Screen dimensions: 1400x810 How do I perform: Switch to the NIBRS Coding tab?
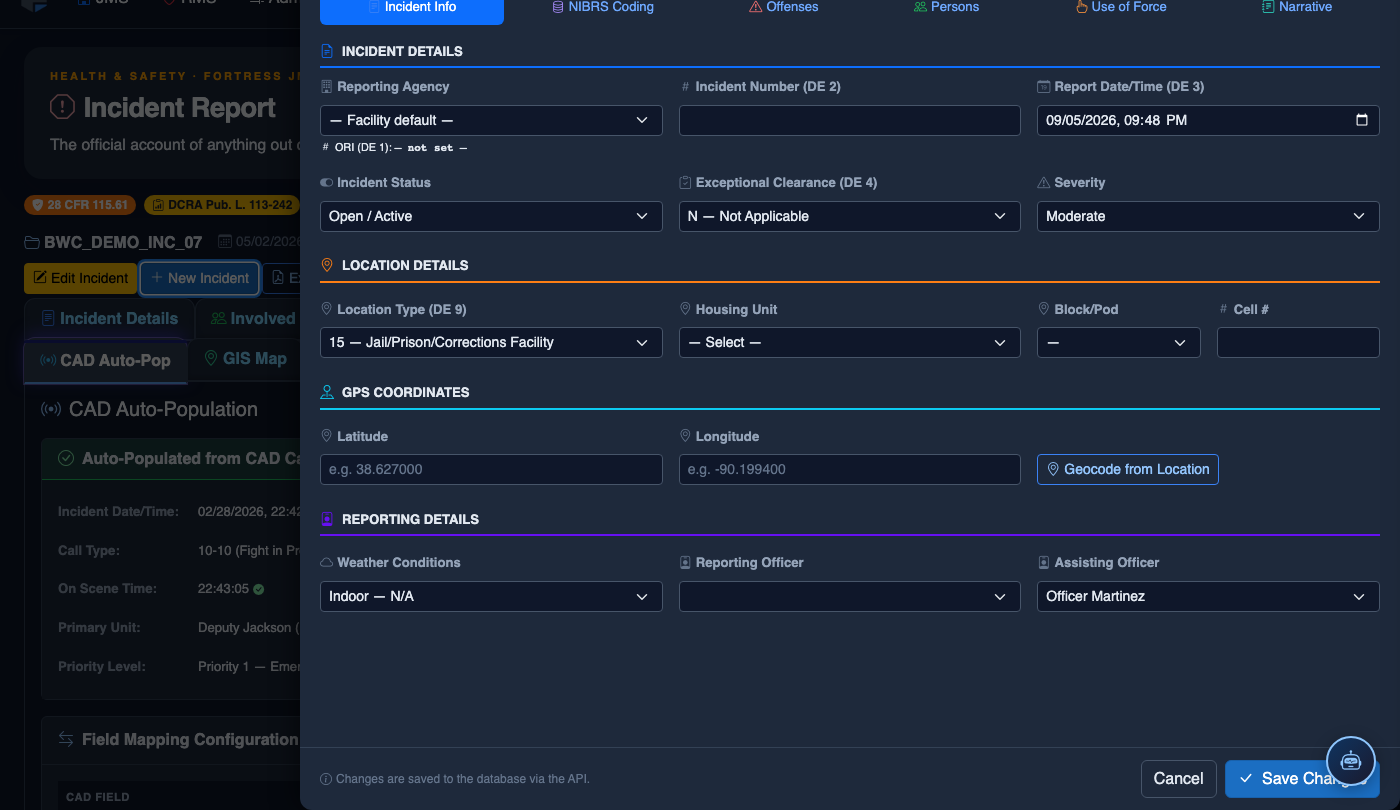click(x=603, y=7)
